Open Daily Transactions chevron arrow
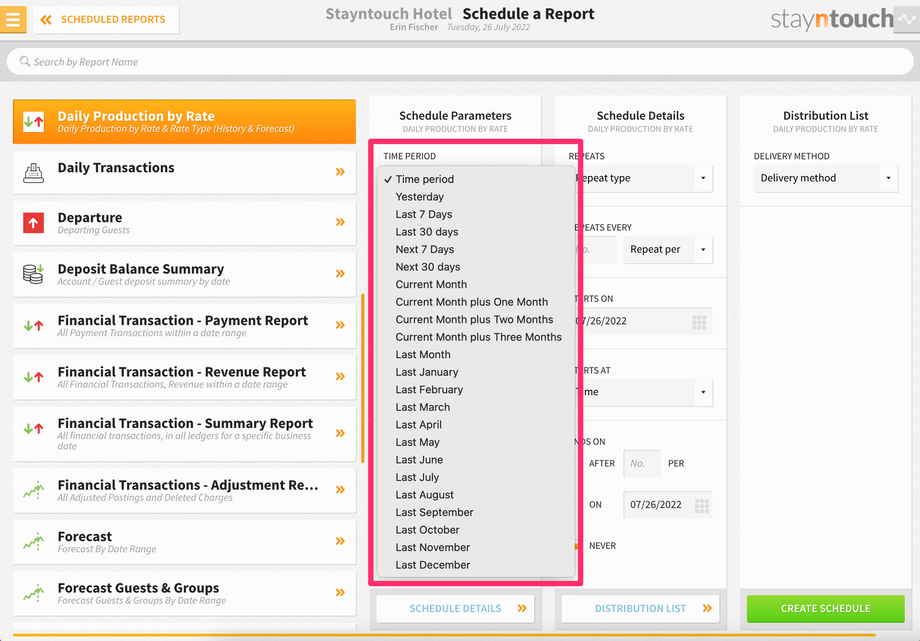Image resolution: width=920 pixels, height=641 pixels. (x=340, y=172)
